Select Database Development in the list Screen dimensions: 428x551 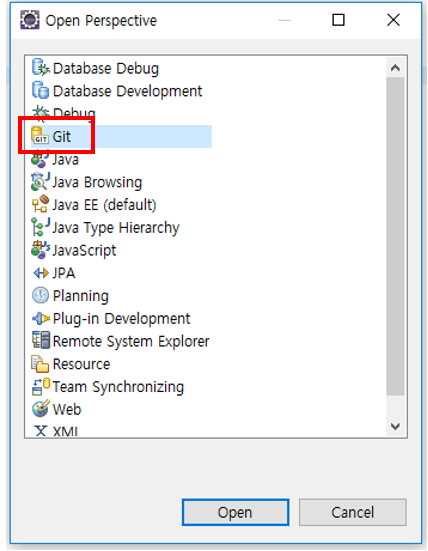[127, 91]
